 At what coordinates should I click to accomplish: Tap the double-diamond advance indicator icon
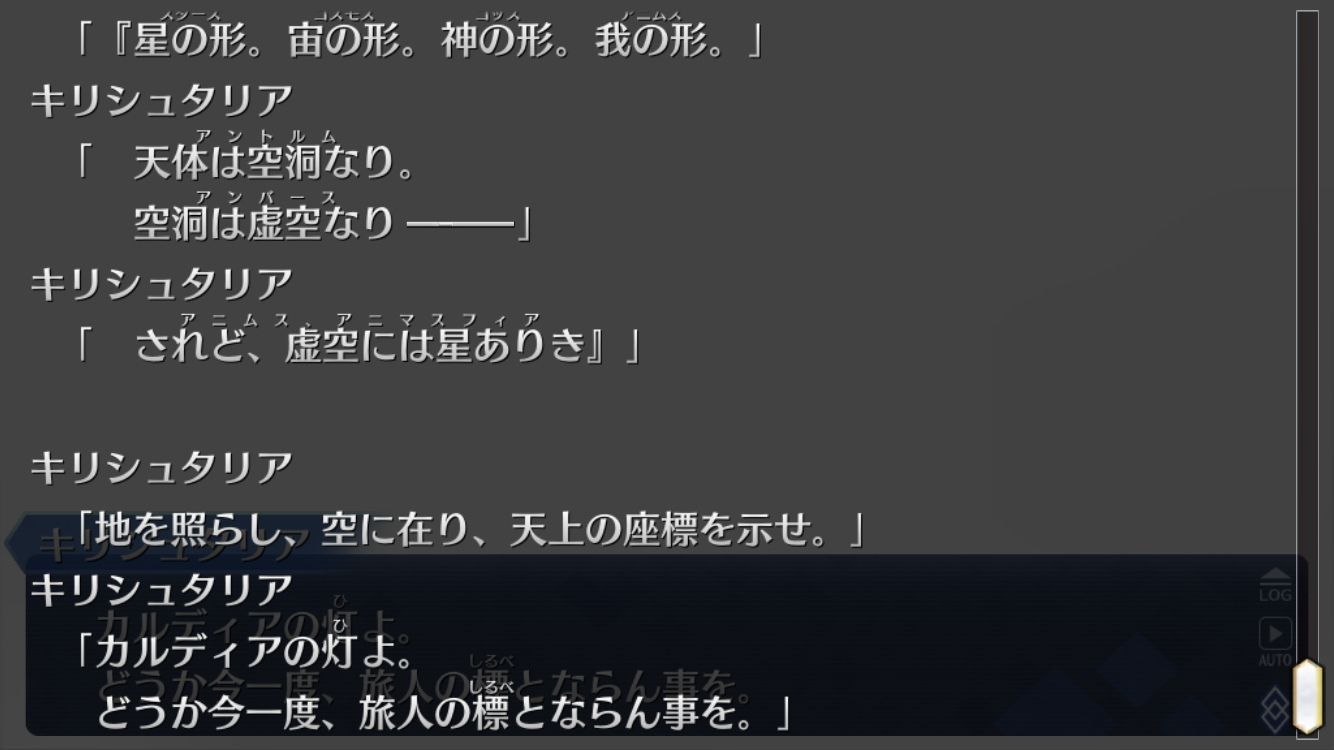pos(1275,710)
